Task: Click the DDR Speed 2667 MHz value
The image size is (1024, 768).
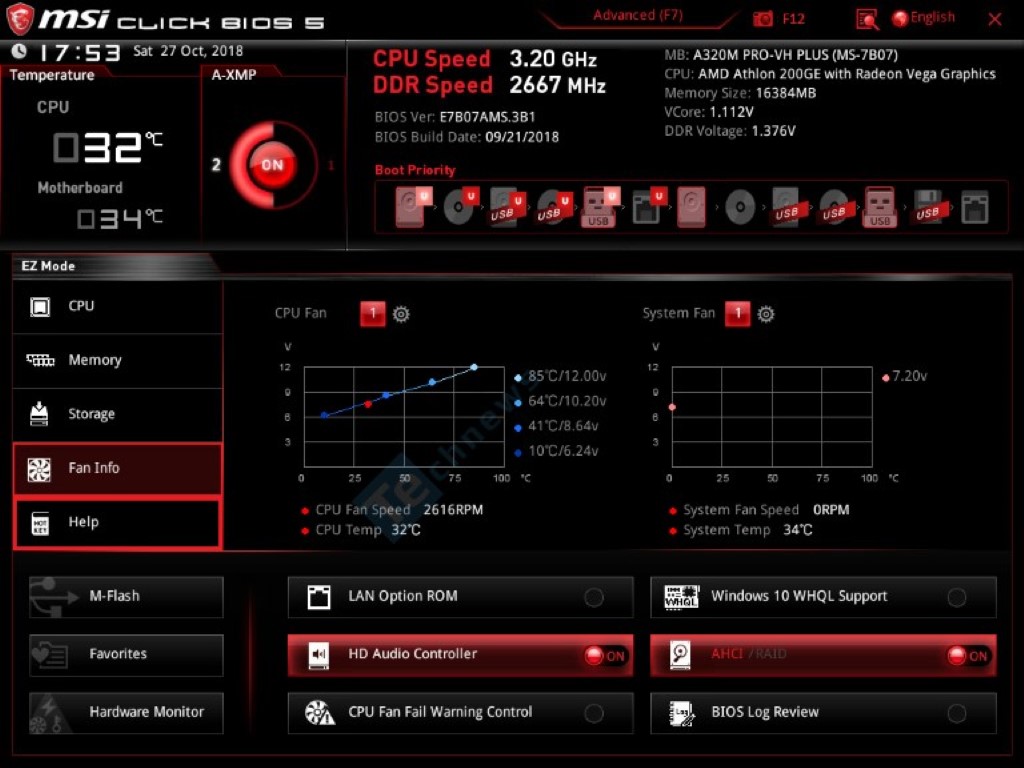Action: 557,86
